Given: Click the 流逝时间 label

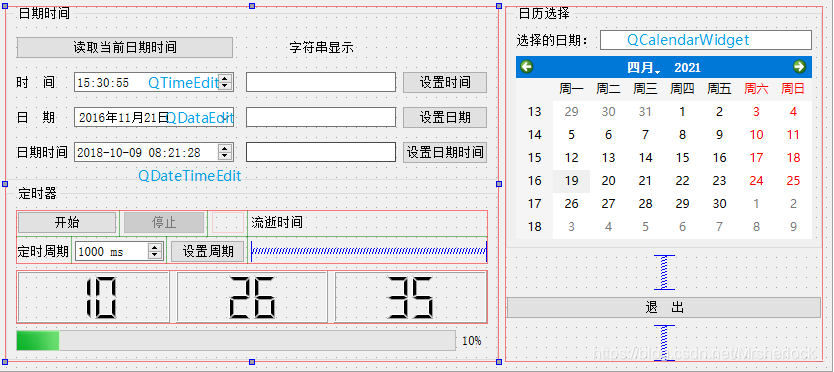Looking at the screenshot, I should [x=277, y=222].
